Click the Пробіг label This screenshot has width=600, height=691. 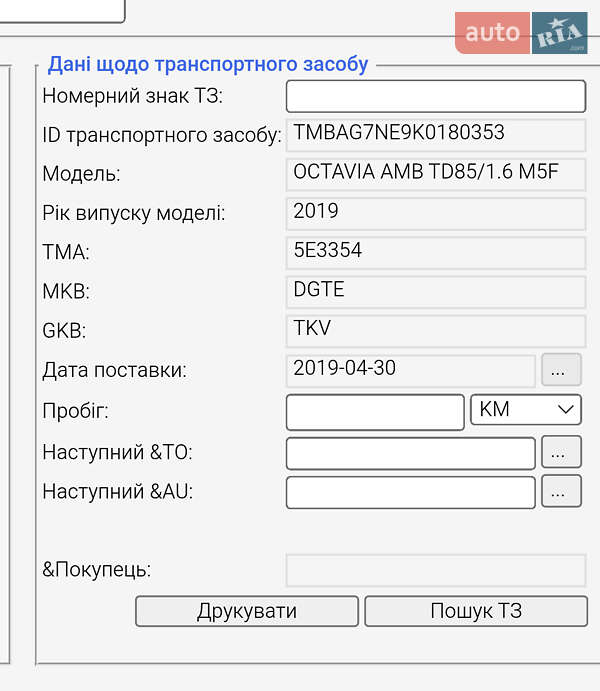pyautogui.click(x=75, y=411)
